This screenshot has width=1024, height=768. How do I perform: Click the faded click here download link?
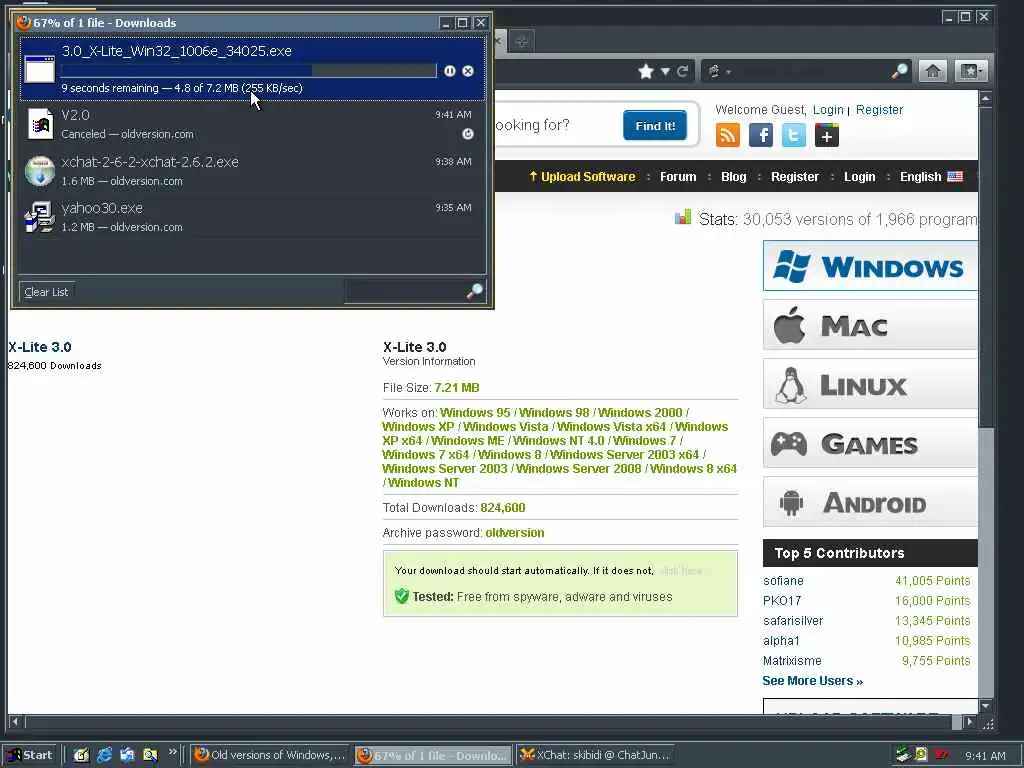pyautogui.click(x=681, y=571)
